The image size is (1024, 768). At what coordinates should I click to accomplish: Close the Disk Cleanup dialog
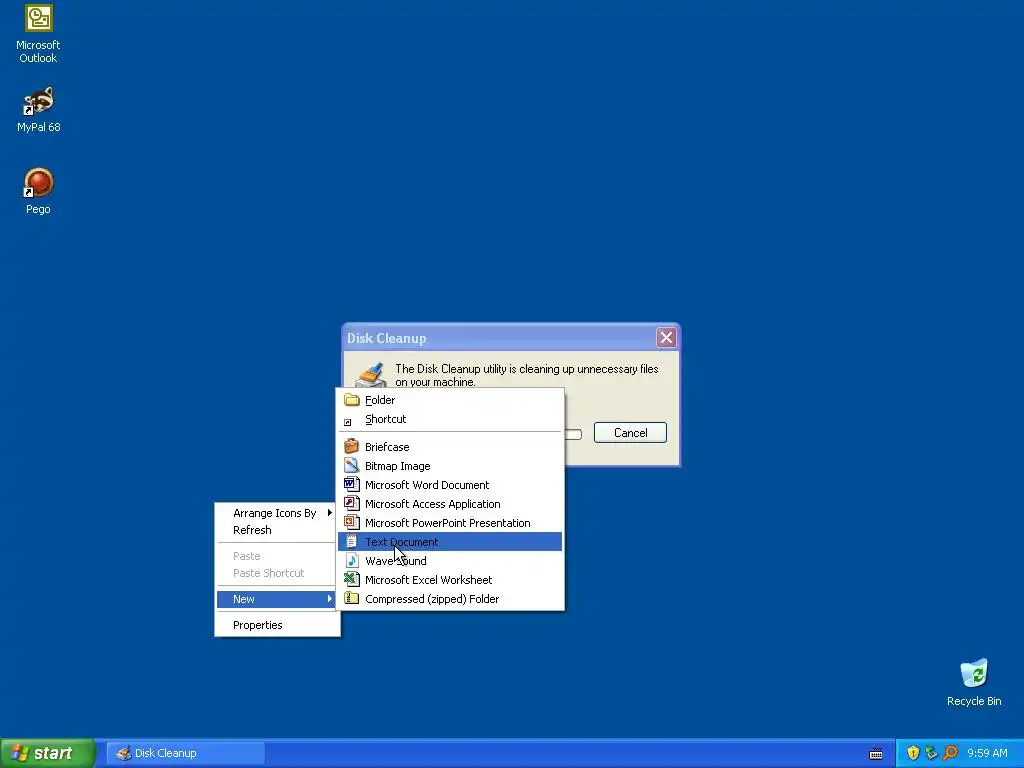[x=666, y=338]
